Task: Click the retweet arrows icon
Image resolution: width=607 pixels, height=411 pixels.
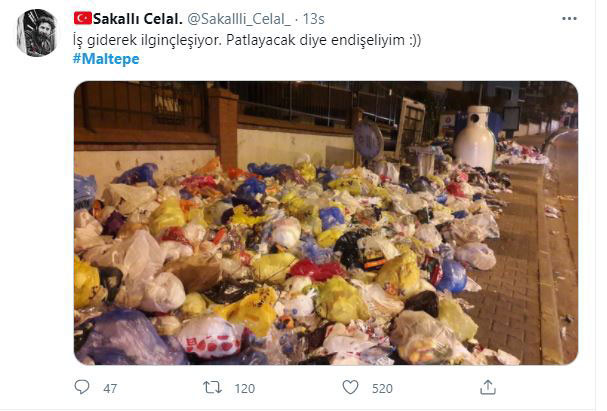Action: point(213,387)
